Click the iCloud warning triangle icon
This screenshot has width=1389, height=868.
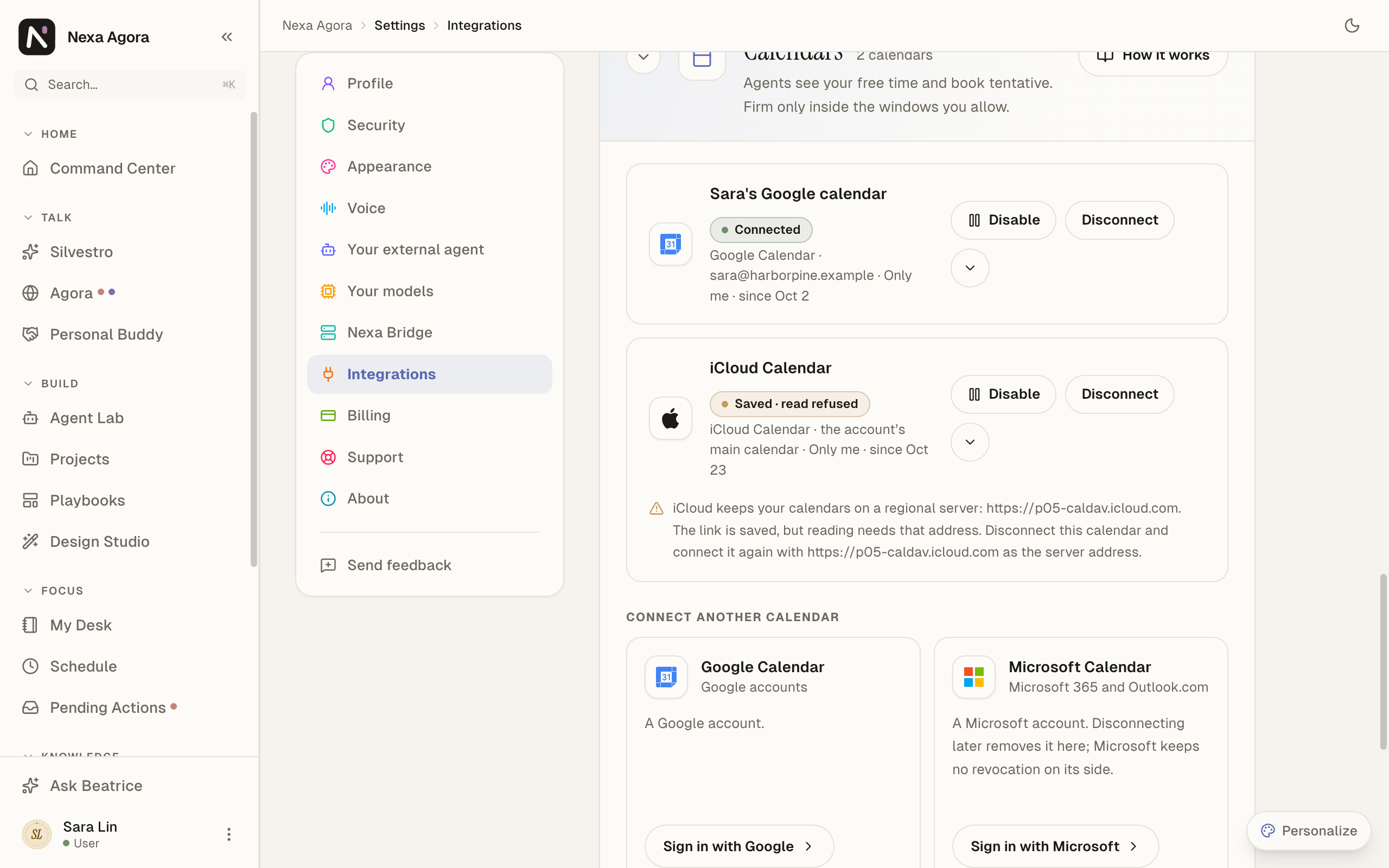coord(656,509)
